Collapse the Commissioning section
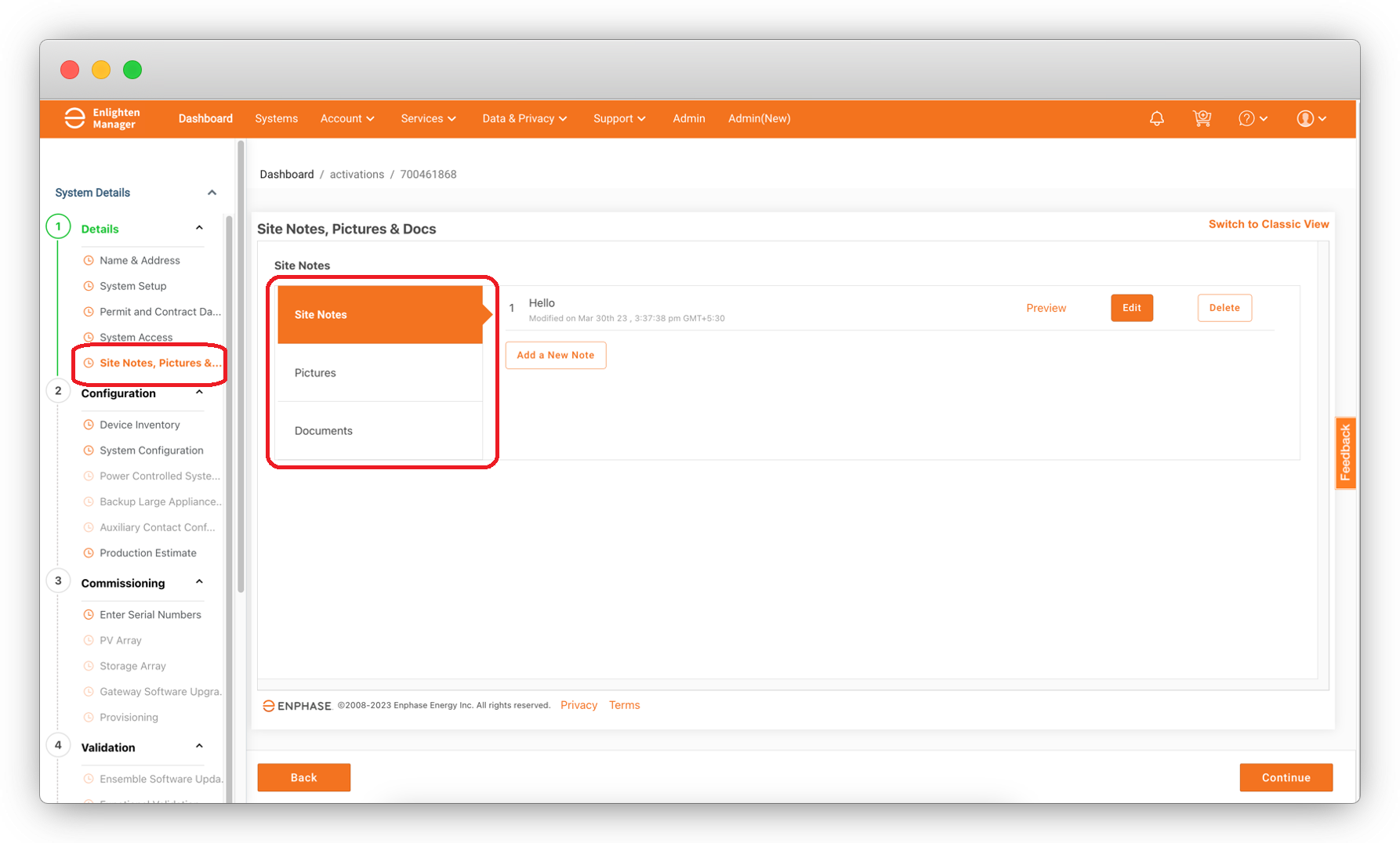Screen dimensions: 1400x843 point(198,582)
